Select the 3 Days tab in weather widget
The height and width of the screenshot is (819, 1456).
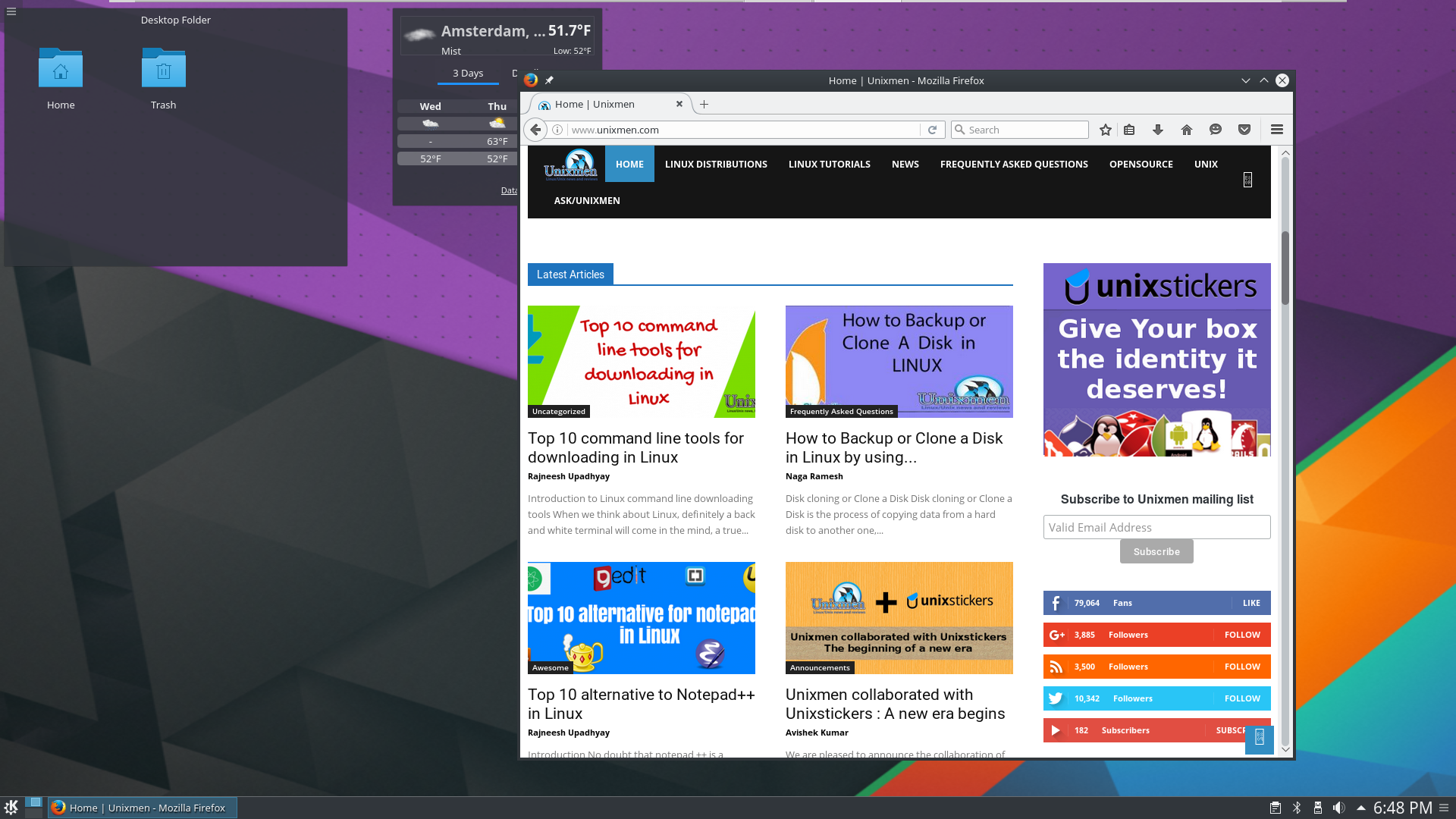click(x=468, y=74)
